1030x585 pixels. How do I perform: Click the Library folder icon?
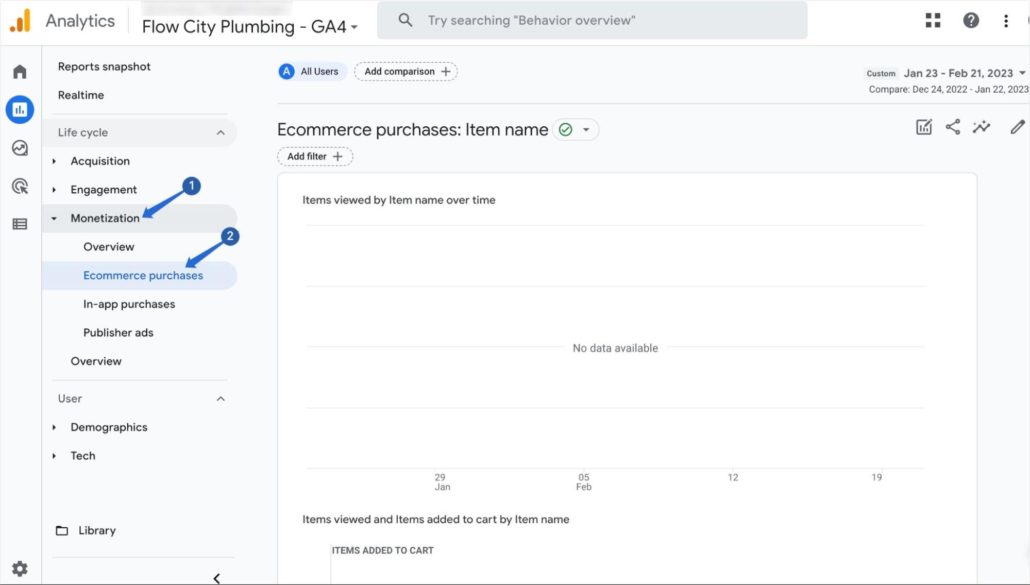[x=62, y=531]
